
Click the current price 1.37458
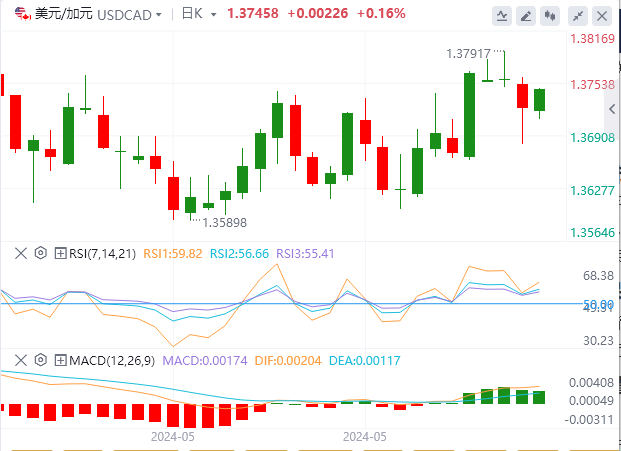pos(253,13)
